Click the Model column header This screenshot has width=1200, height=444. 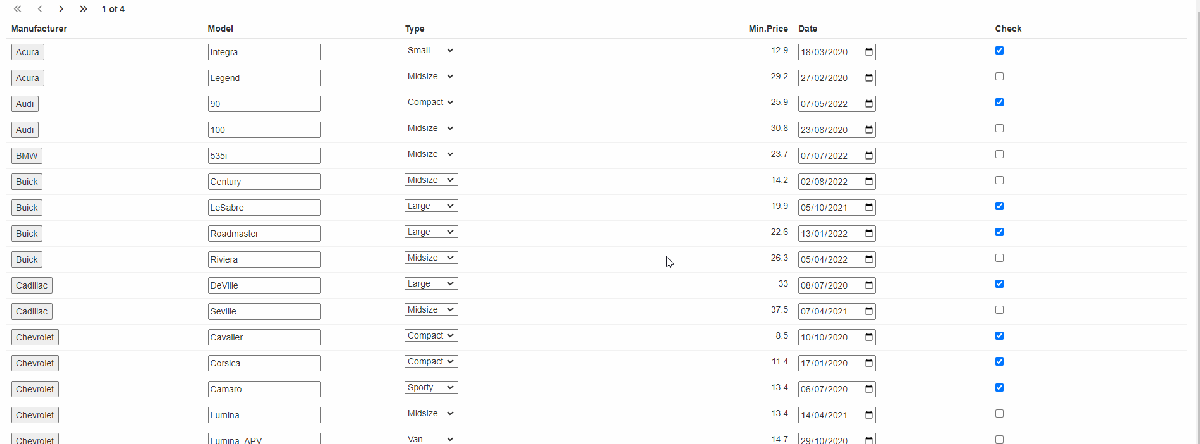pos(220,28)
